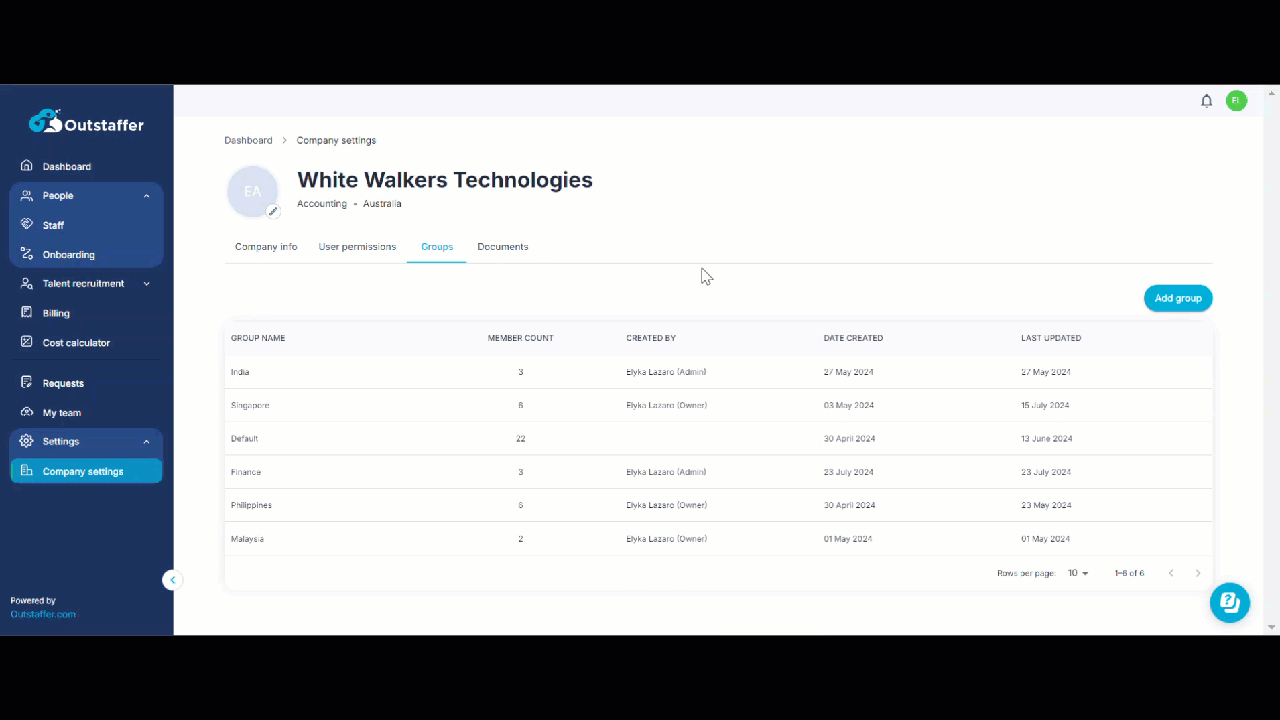
Task: Sort by GROUP NAME column header
Action: (x=258, y=338)
